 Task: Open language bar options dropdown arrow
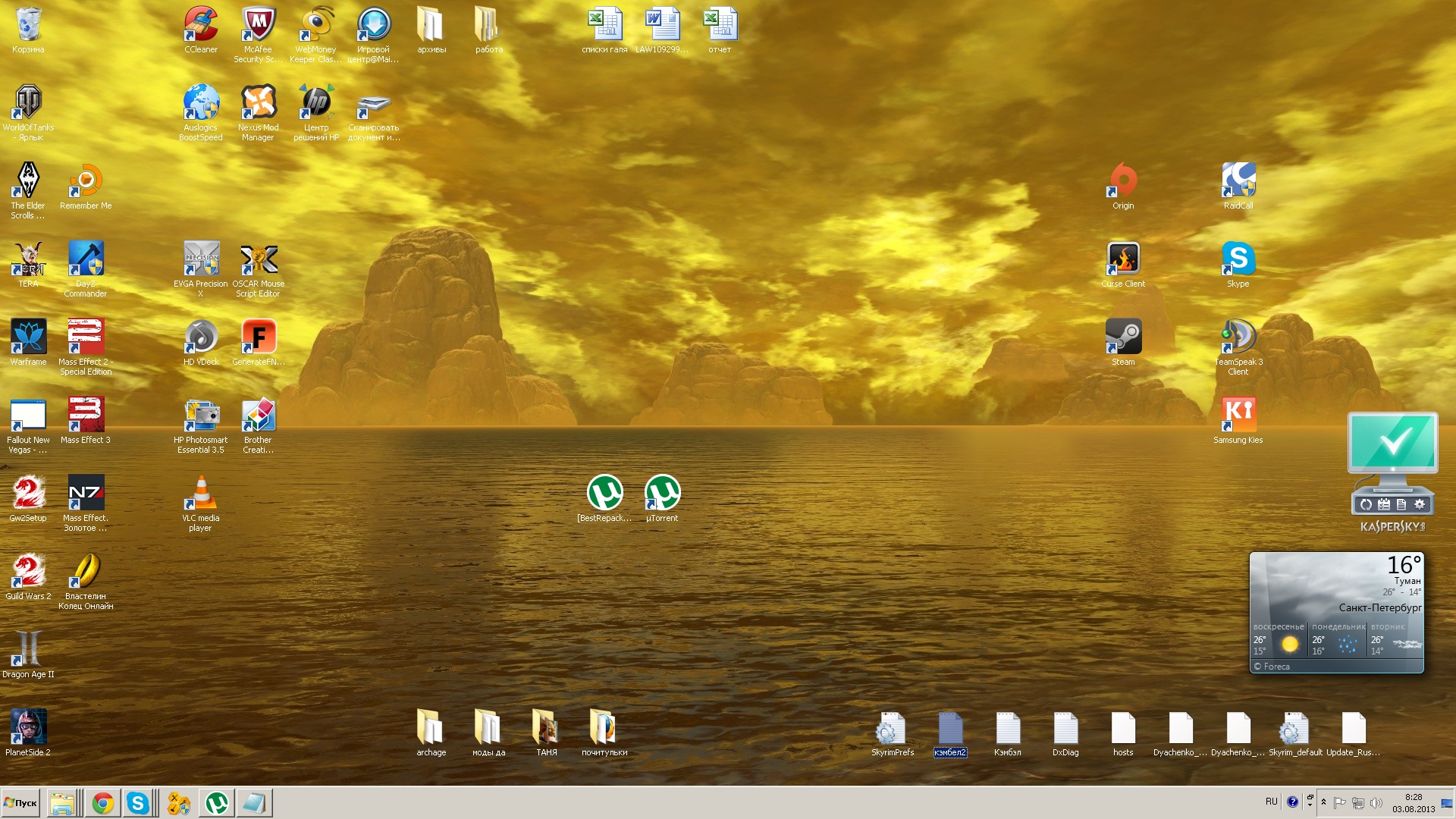[1310, 805]
